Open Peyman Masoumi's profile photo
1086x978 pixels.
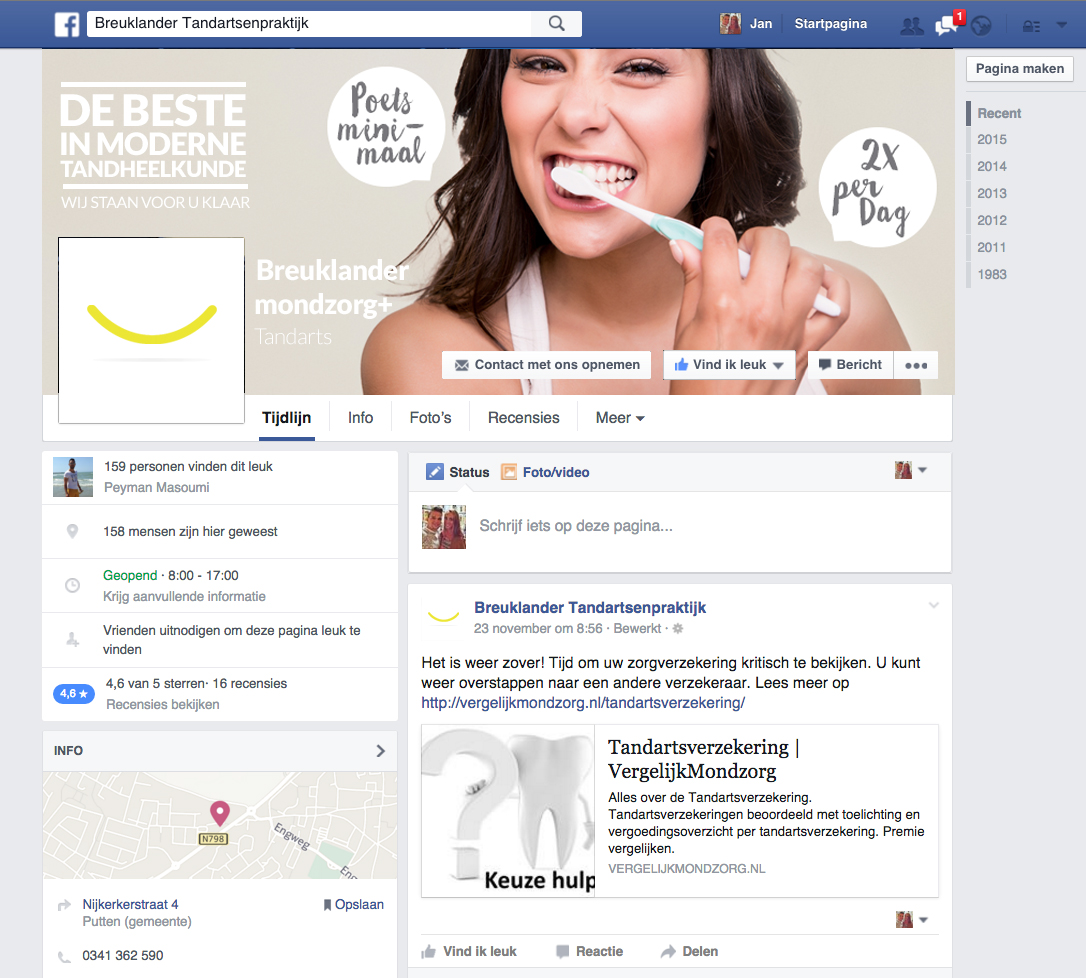pyautogui.click(x=73, y=477)
